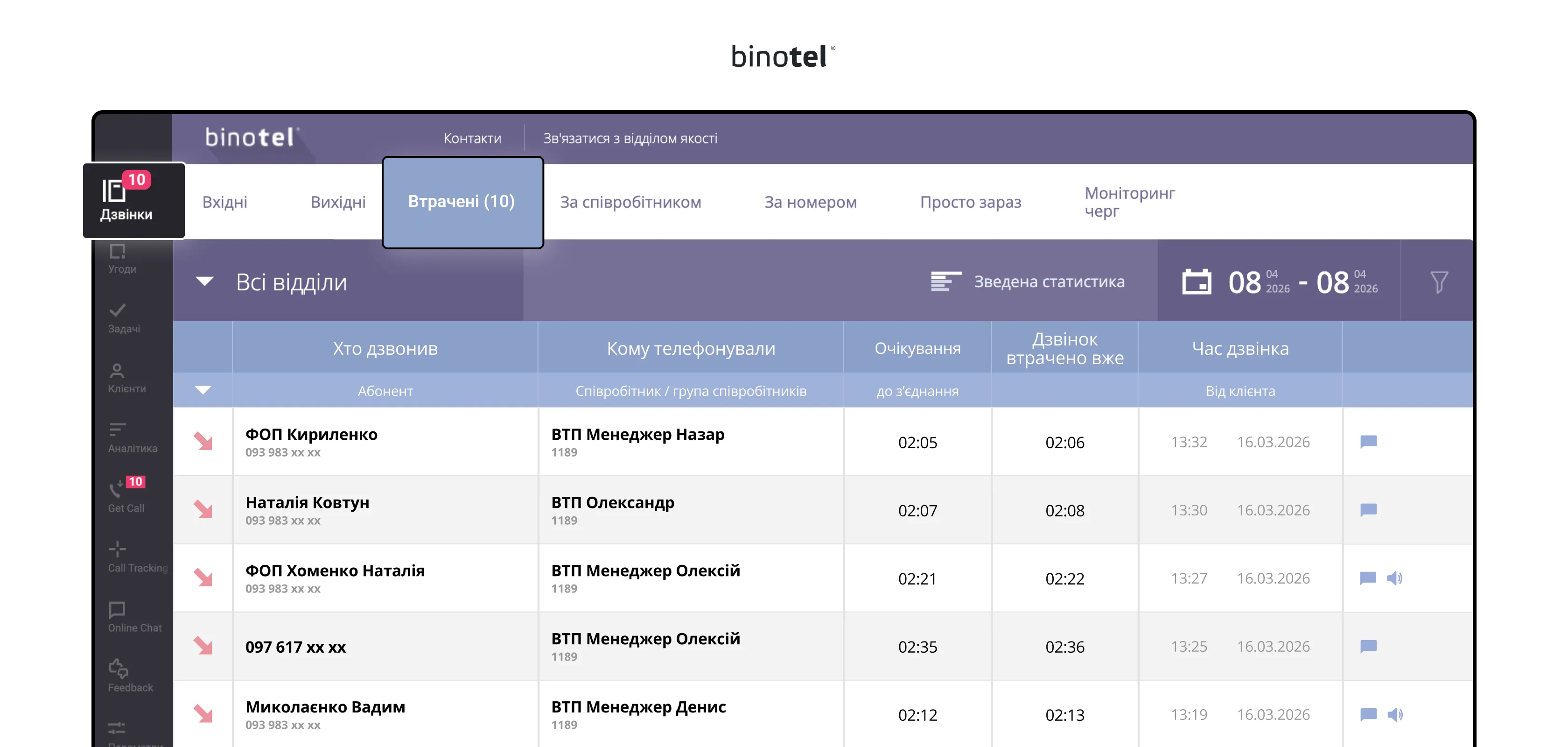Open the Get Call sidebar section

(126, 495)
